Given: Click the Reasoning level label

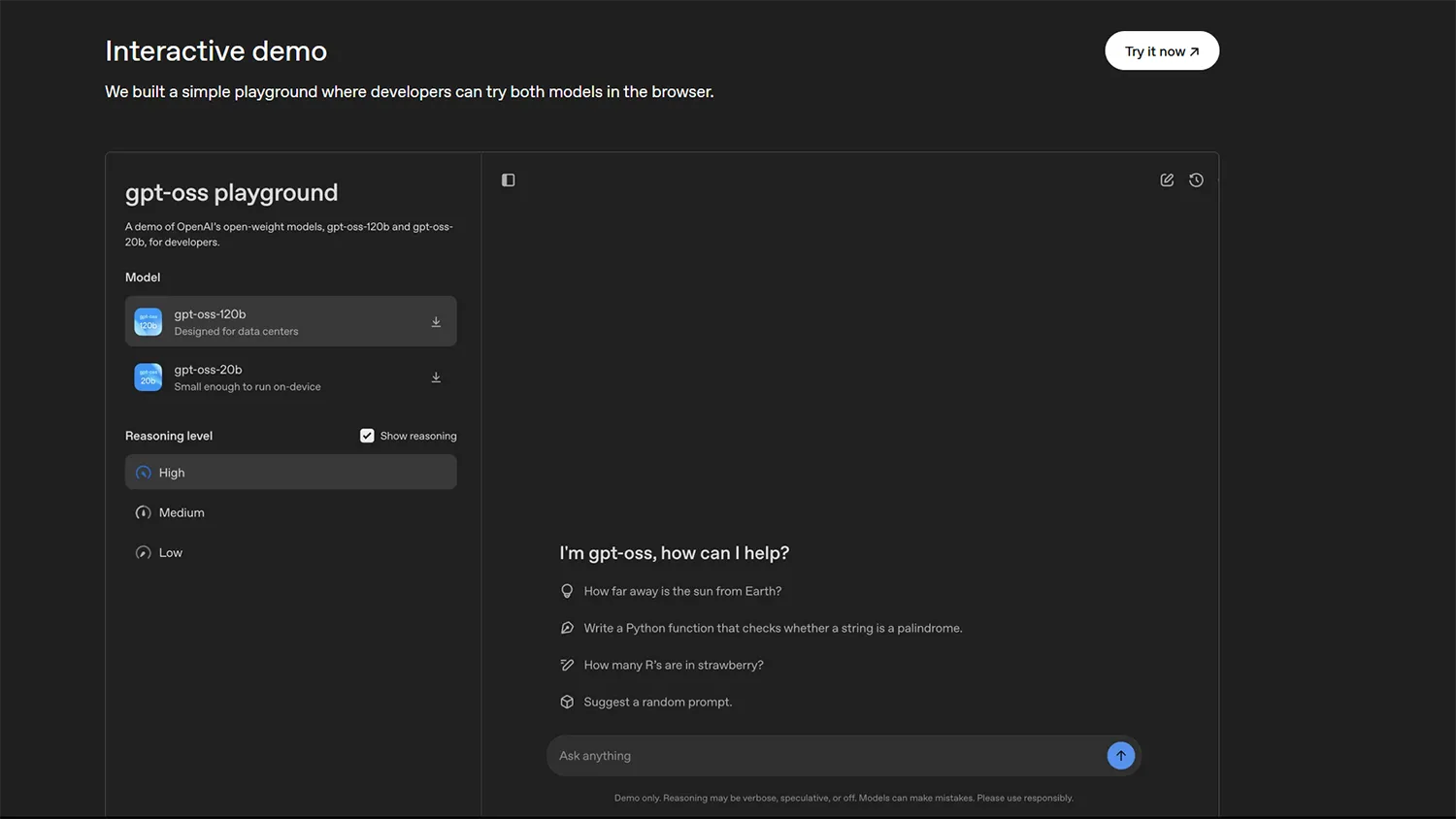Looking at the screenshot, I should pos(169,436).
